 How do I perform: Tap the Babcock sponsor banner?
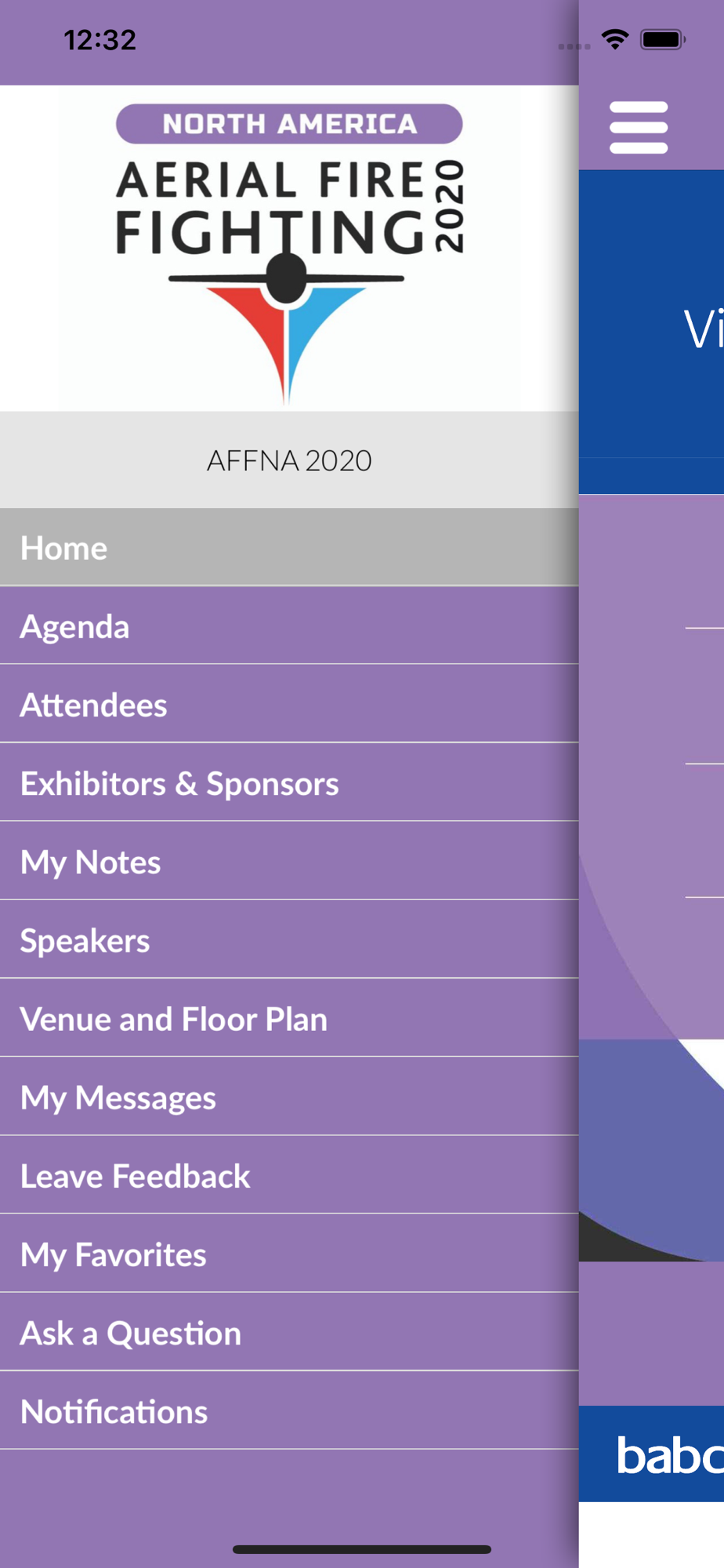[x=651, y=1454]
